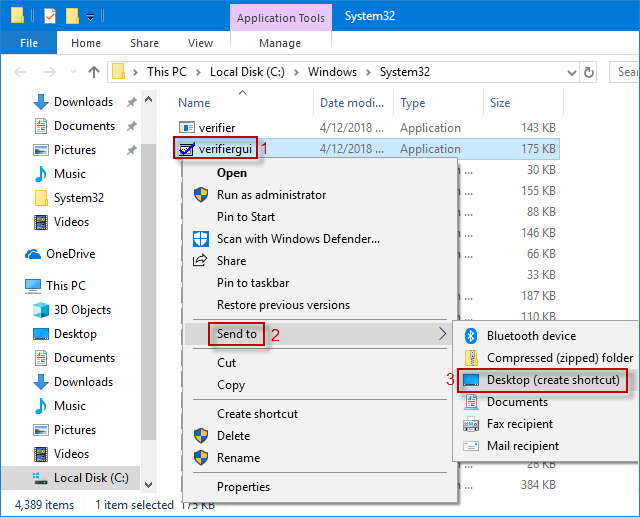Switch to the Home ribbon tab
Screen dimensions: 640x517
click(86, 43)
